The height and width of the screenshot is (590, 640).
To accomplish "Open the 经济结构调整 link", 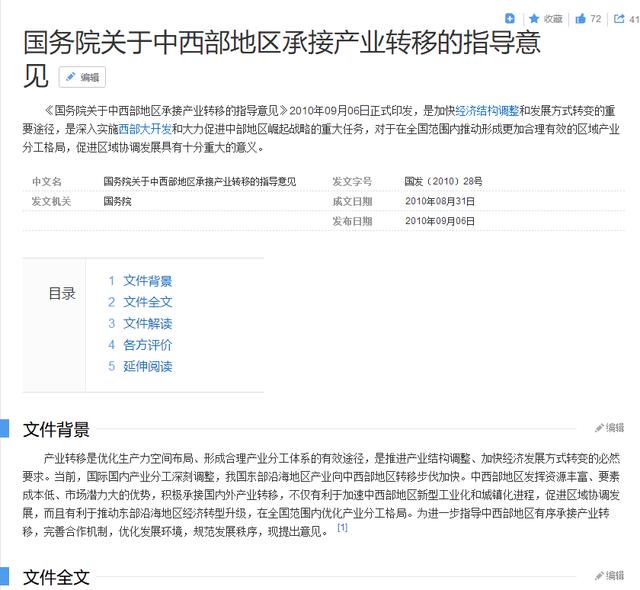I will point(487,111).
